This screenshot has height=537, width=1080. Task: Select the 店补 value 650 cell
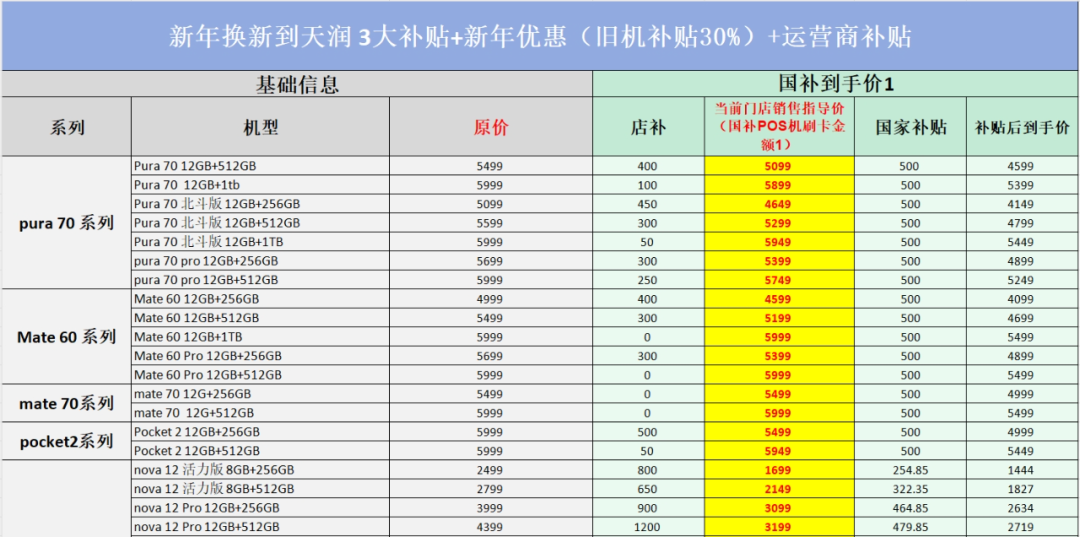pos(648,489)
